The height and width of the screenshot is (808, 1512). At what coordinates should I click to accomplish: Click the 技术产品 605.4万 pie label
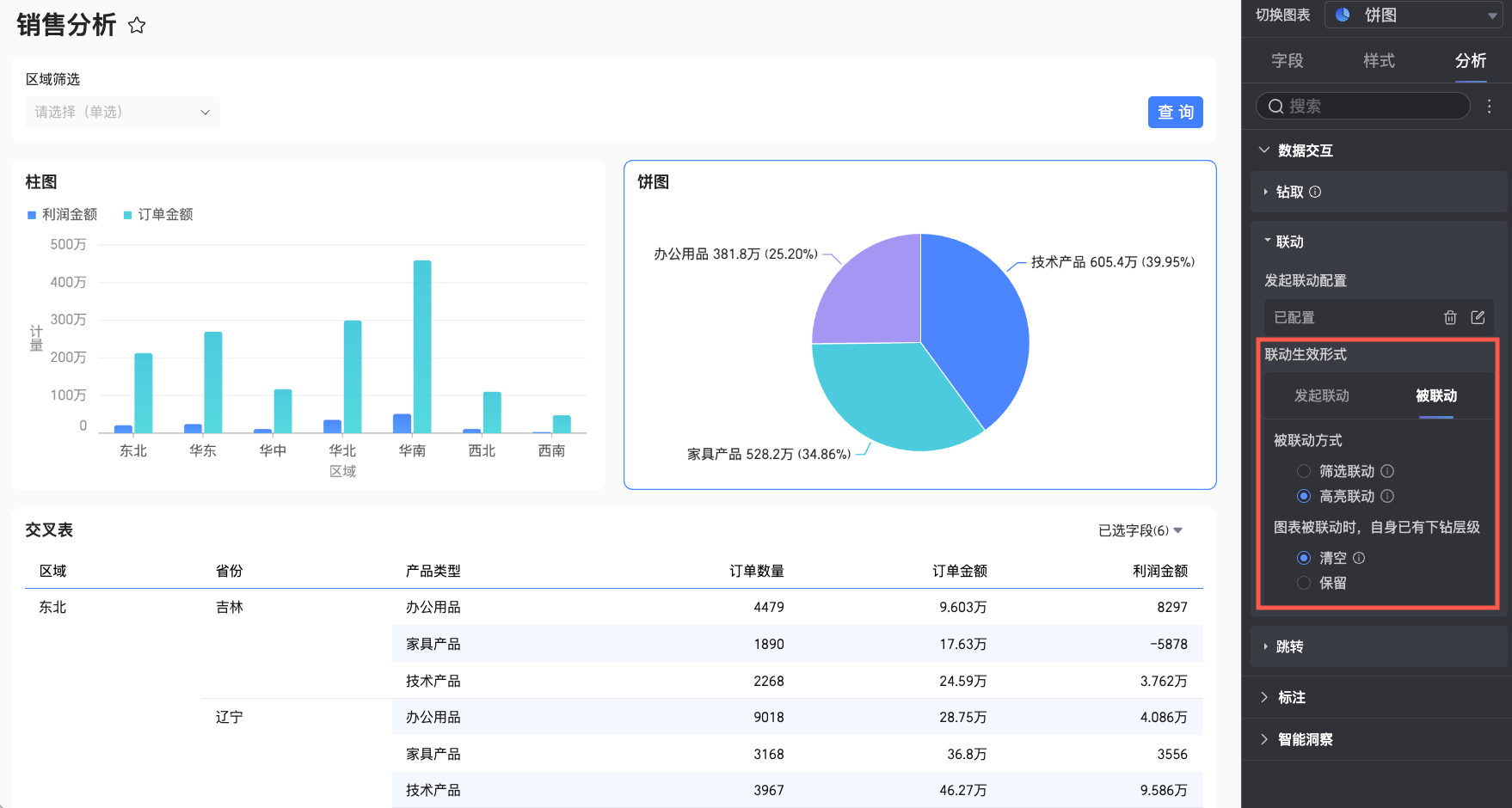(1113, 262)
